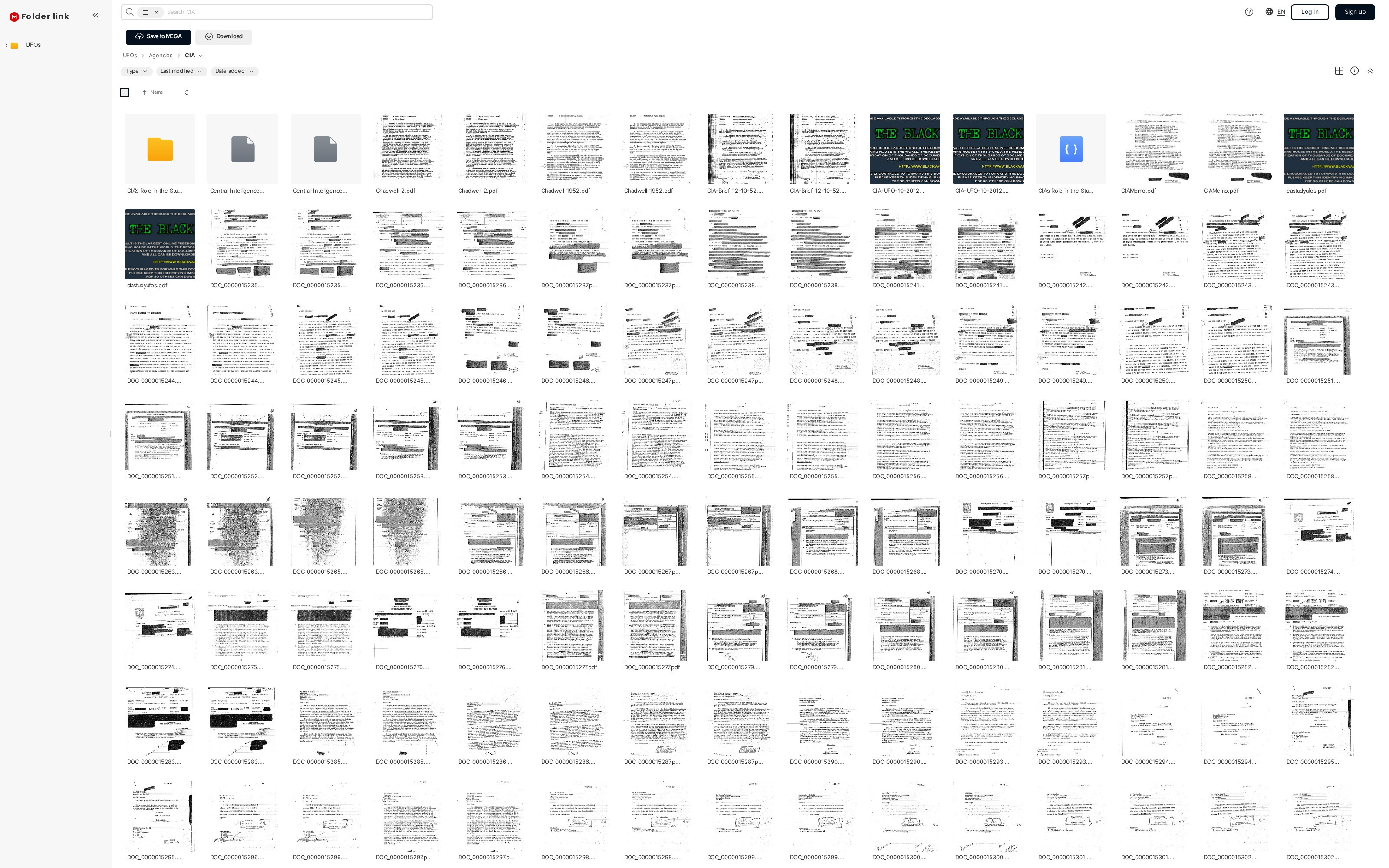1389x868 pixels.
Task: Collapse the left sidebar panel
Action: point(95,16)
